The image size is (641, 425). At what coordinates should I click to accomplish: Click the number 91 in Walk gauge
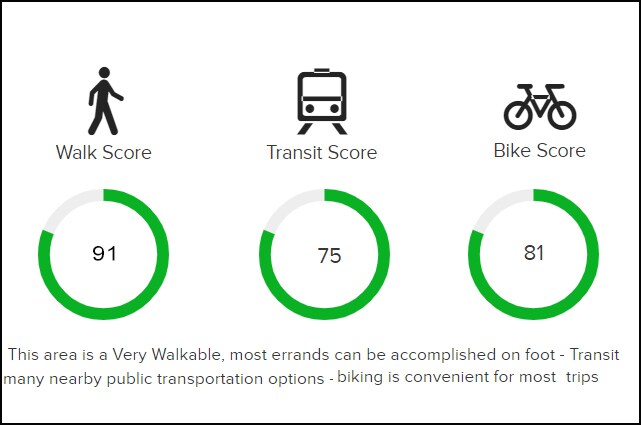pos(104,253)
